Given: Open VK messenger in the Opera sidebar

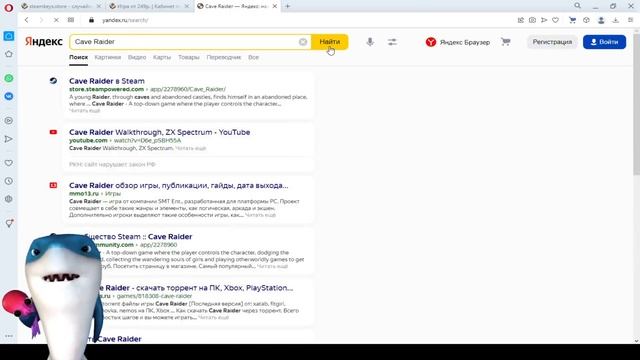Looking at the screenshot, I should click(9, 96).
